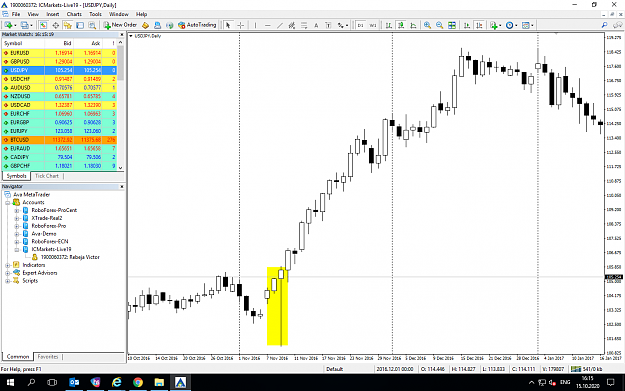Open the Windows Start button

point(10,382)
